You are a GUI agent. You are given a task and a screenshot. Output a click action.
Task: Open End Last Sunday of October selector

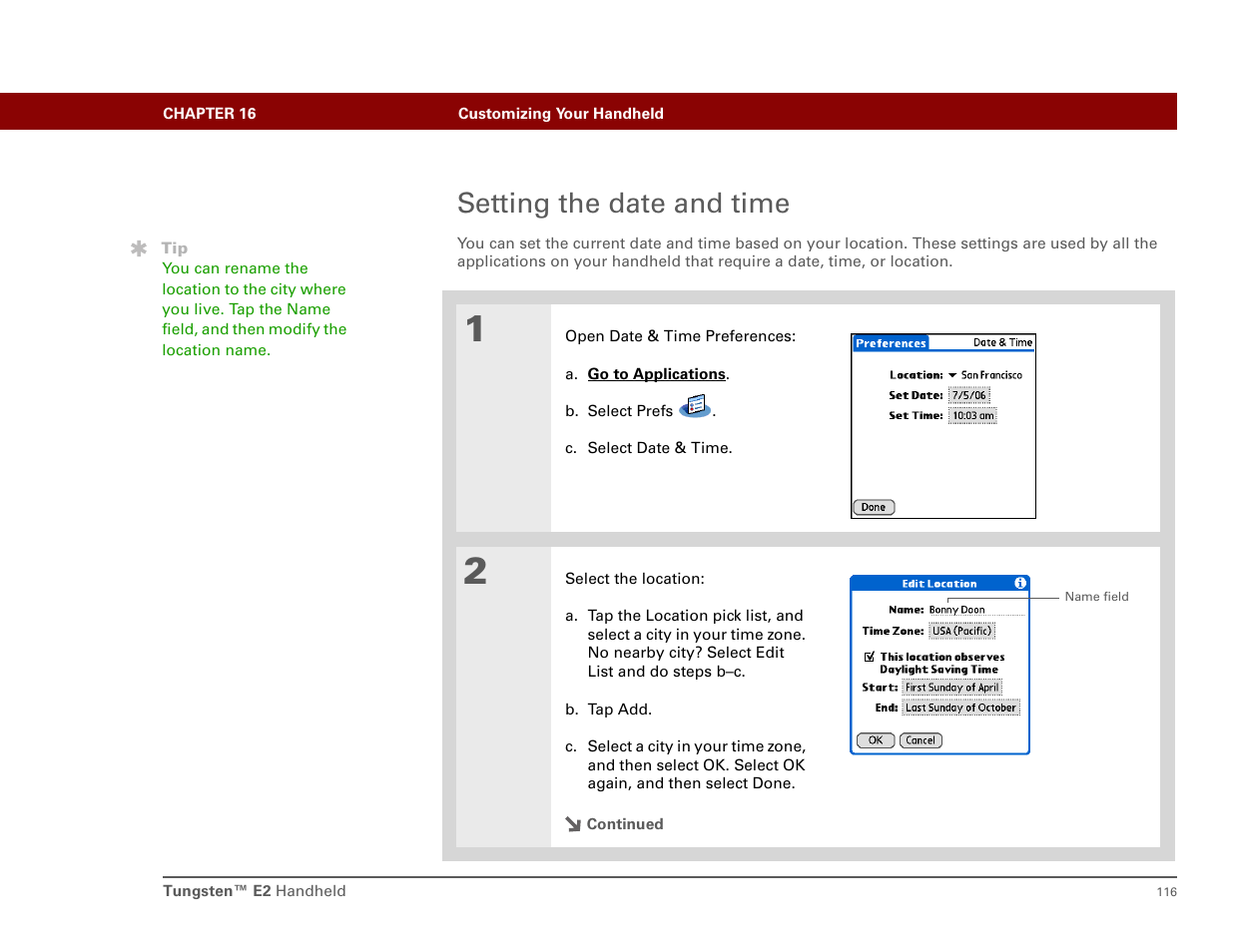960,707
